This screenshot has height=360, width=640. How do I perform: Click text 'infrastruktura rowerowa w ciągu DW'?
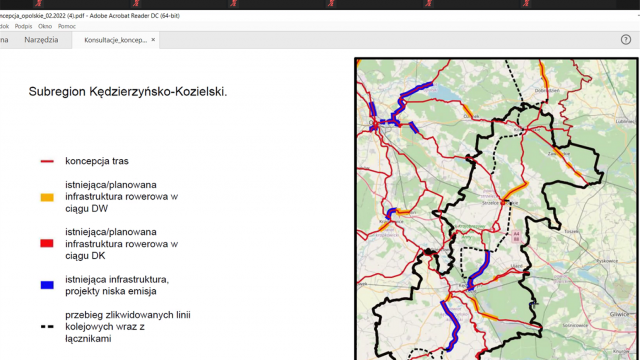pyautogui.click(x=121, y=203)
